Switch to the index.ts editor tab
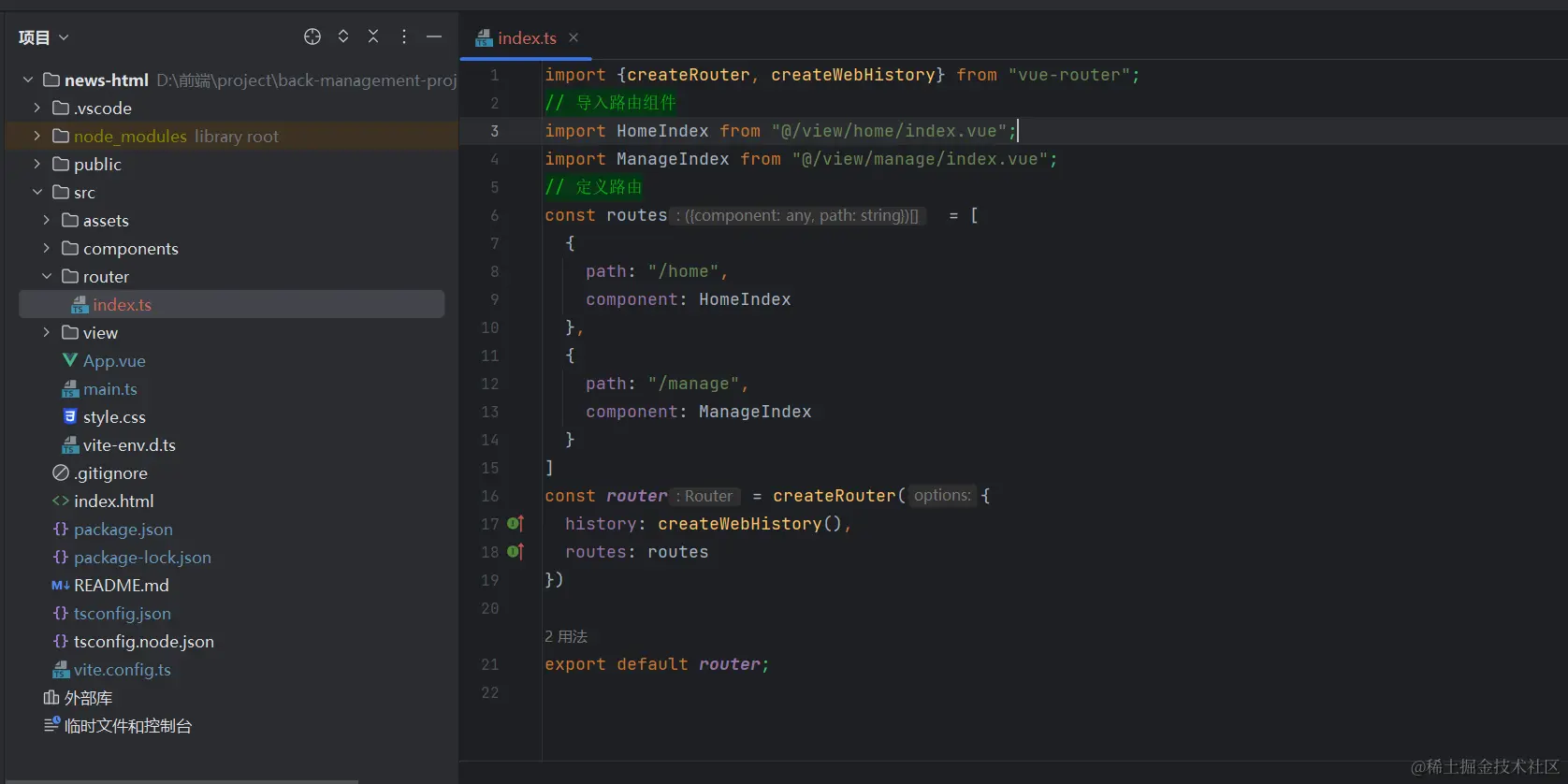Viewport: 1568px width, 784px height. [x=527, y=38]
